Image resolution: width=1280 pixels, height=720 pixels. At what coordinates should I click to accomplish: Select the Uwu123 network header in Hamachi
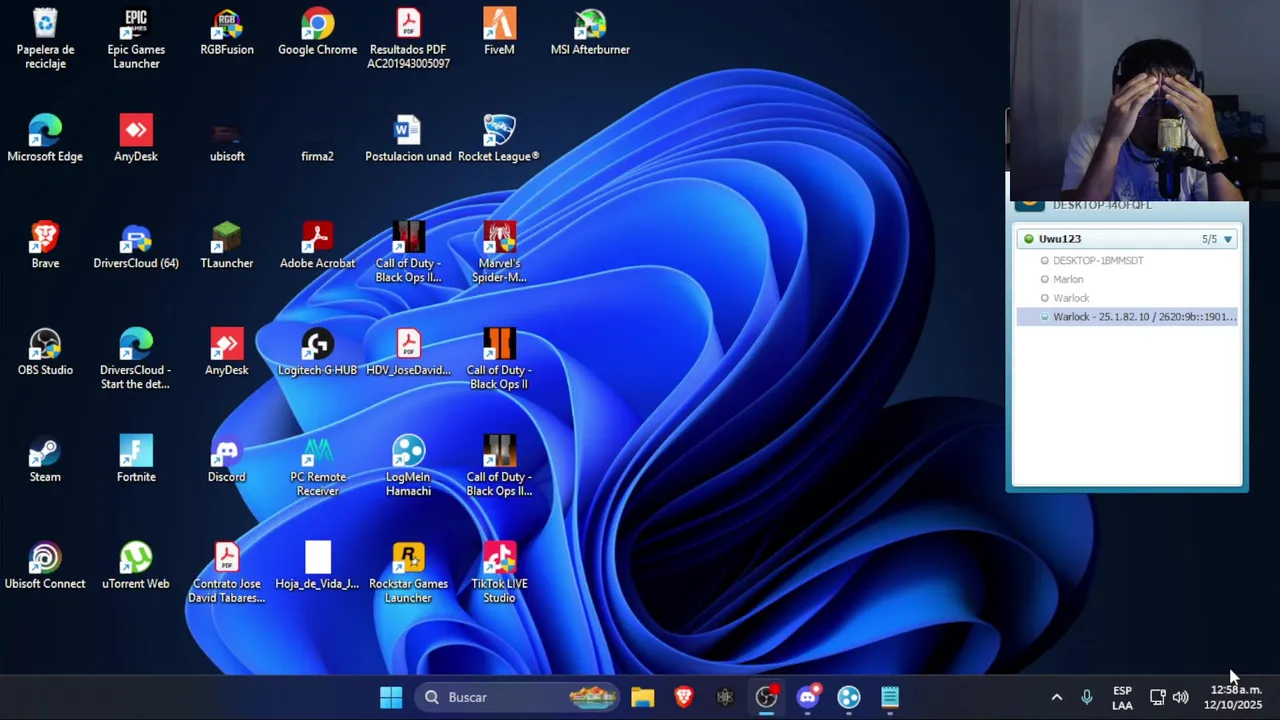pos(1127,239)
